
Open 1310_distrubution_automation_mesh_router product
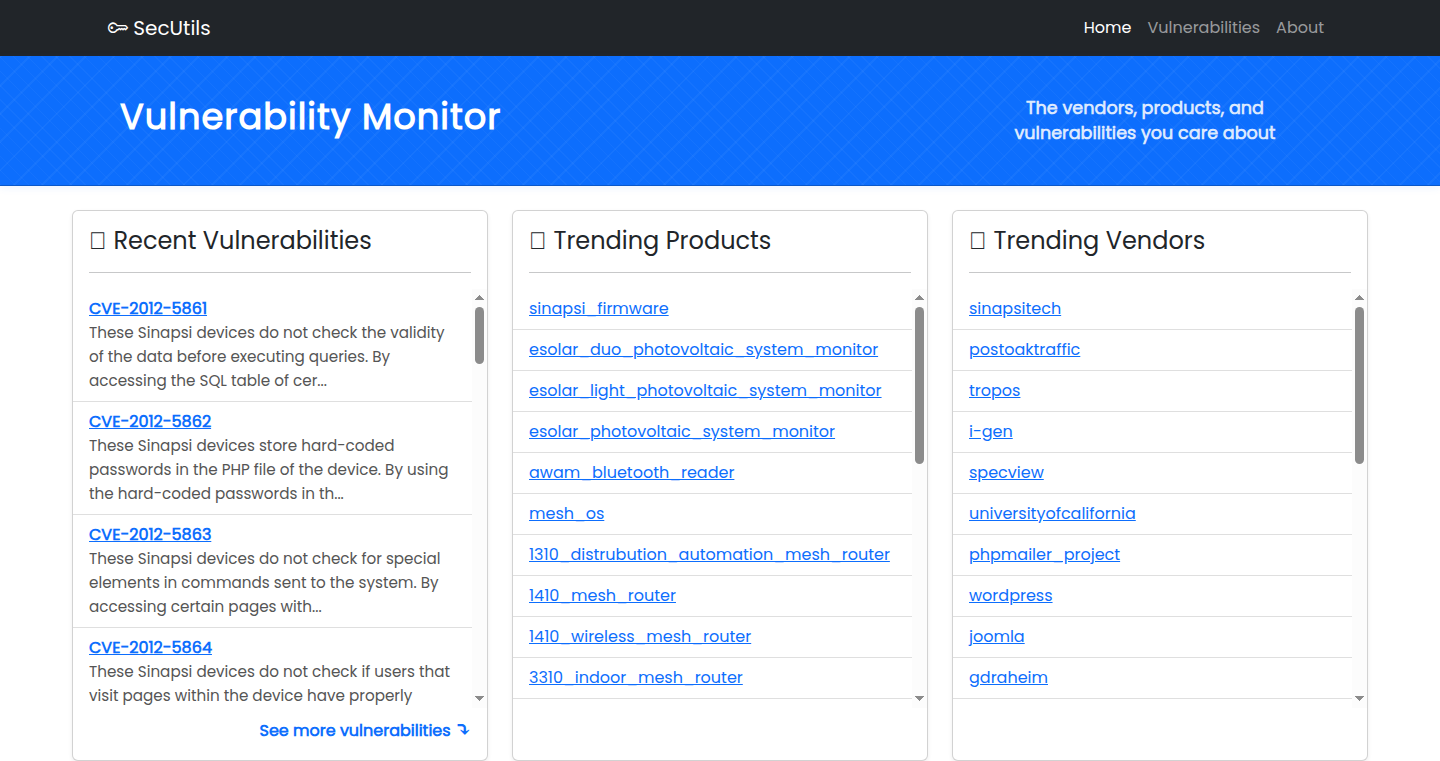coord(709,554)
